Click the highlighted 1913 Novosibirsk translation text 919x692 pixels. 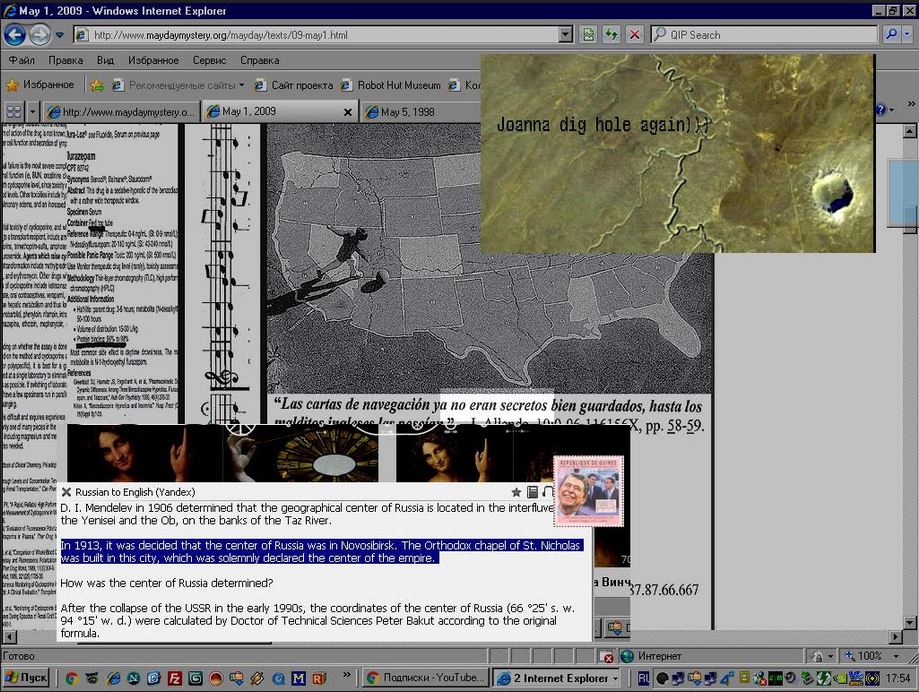(x=322, y=551)
